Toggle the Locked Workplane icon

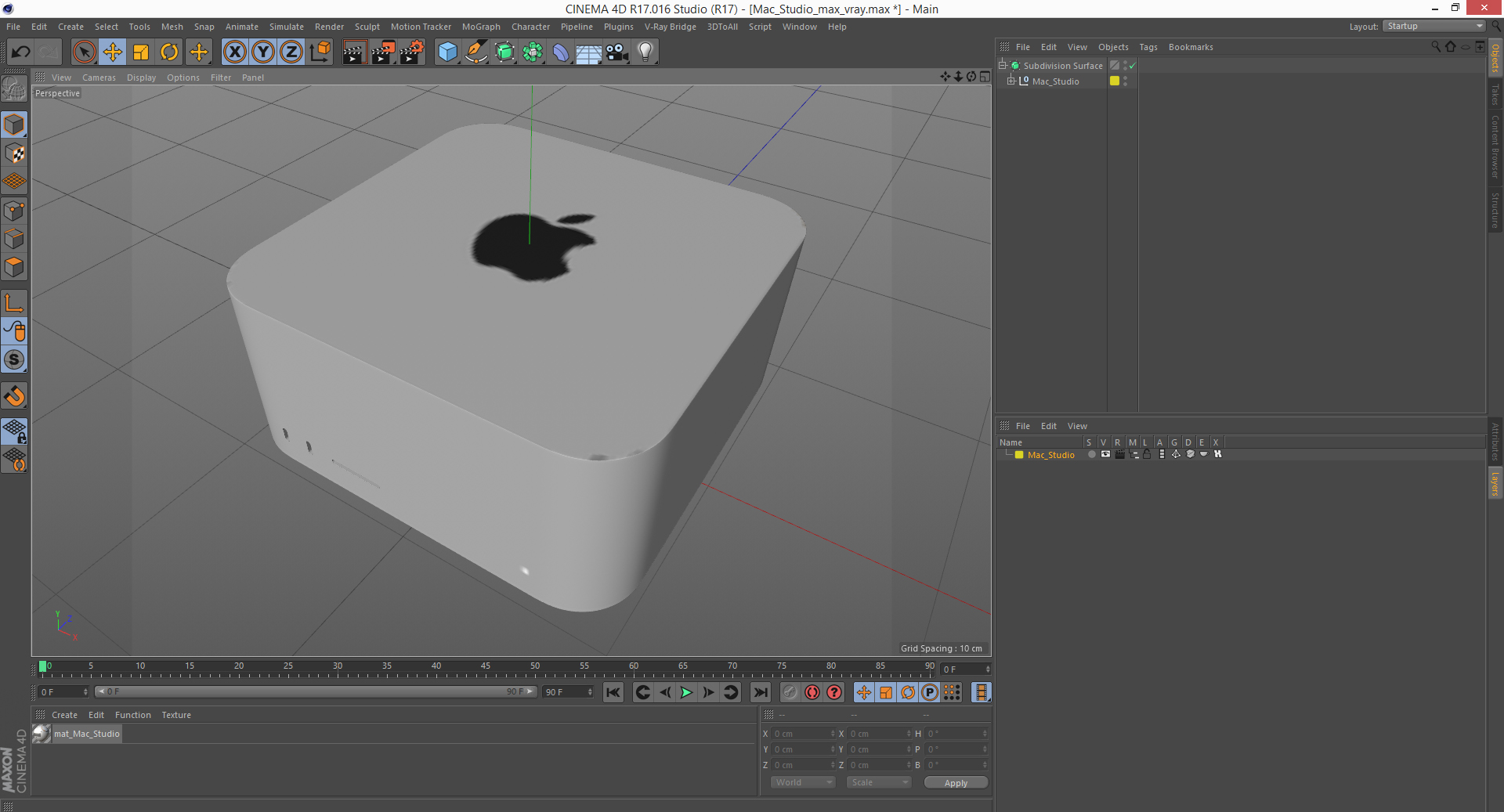tap(14, 431)
